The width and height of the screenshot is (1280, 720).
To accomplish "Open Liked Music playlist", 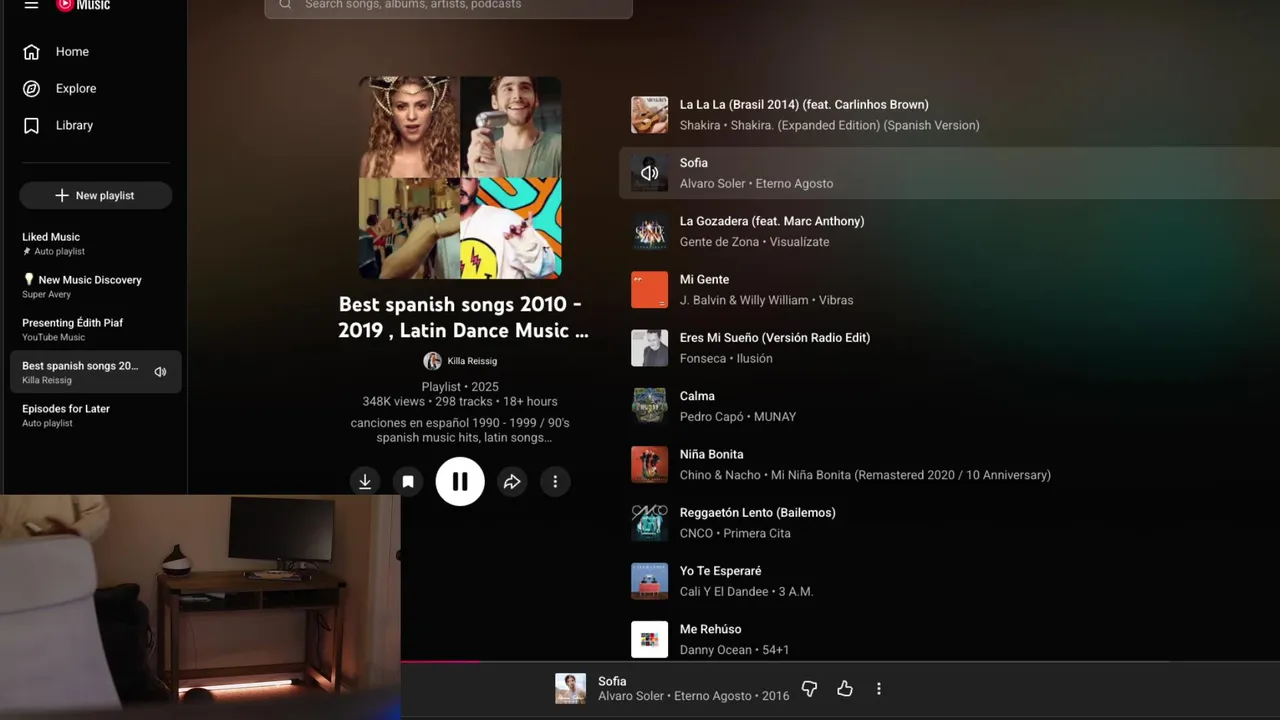I will point(95,244).
